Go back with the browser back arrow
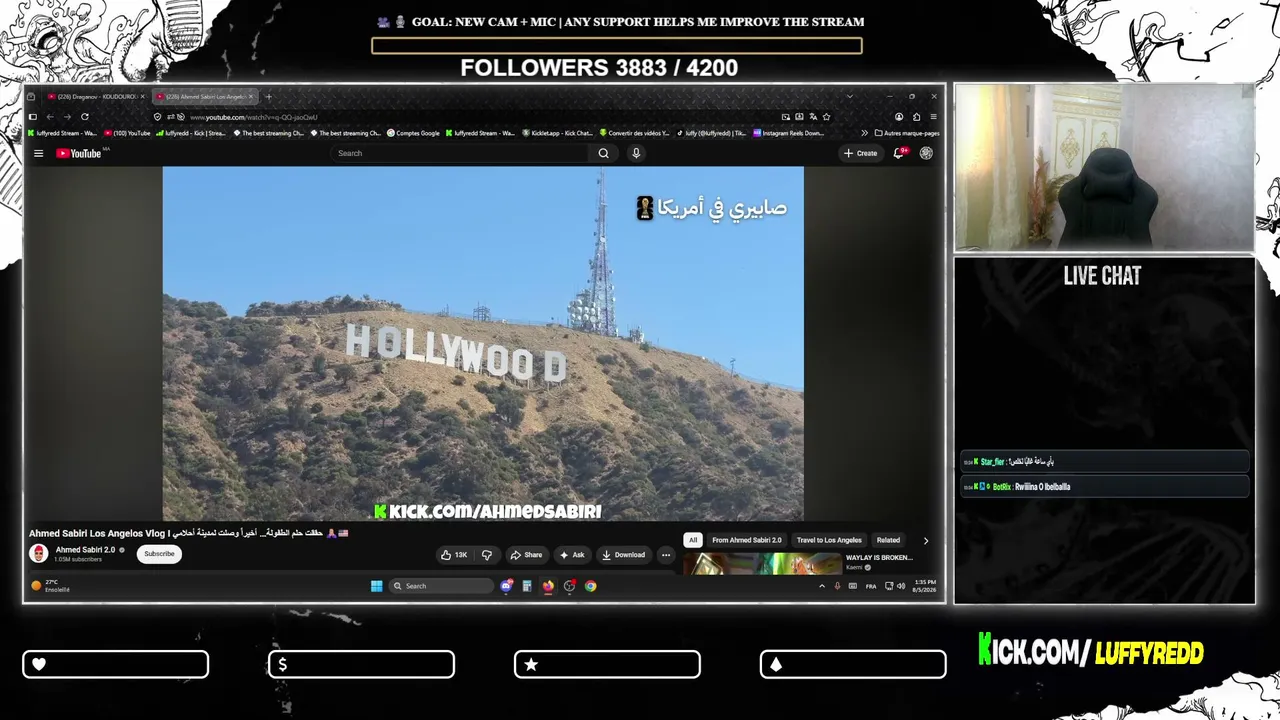 click(49, 117)
